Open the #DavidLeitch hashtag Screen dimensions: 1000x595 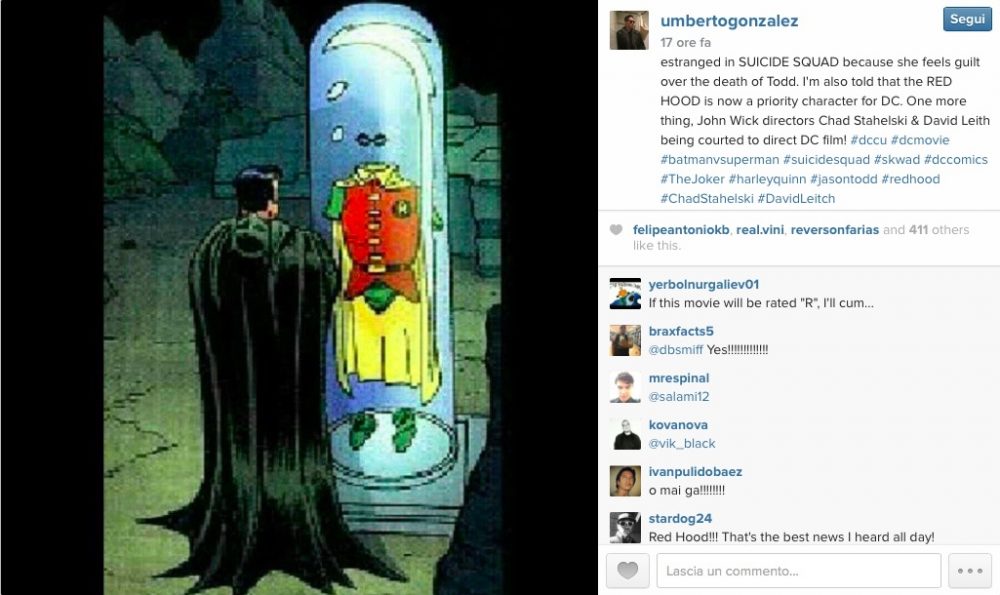[x=796, y=198]
